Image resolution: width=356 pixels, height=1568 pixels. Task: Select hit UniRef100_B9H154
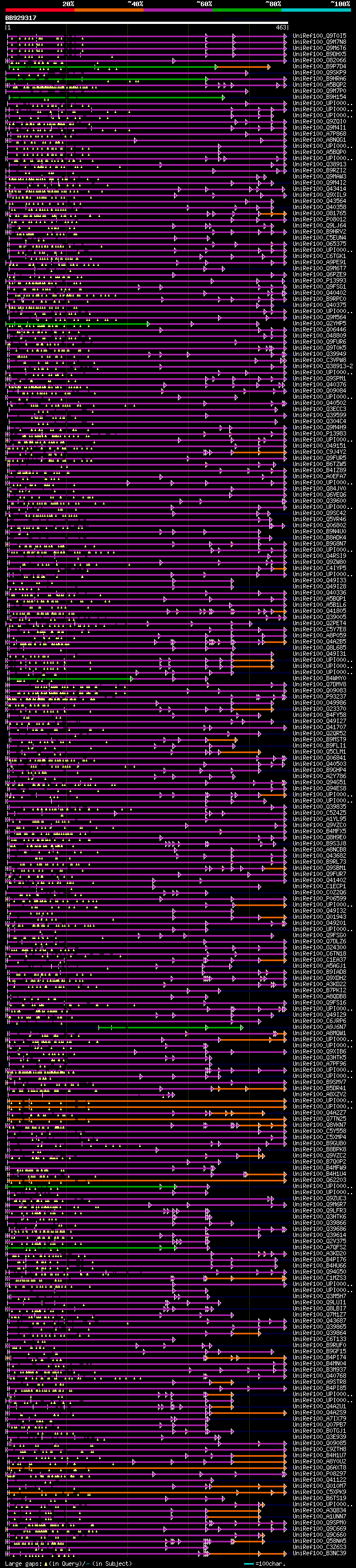point(319,97)
